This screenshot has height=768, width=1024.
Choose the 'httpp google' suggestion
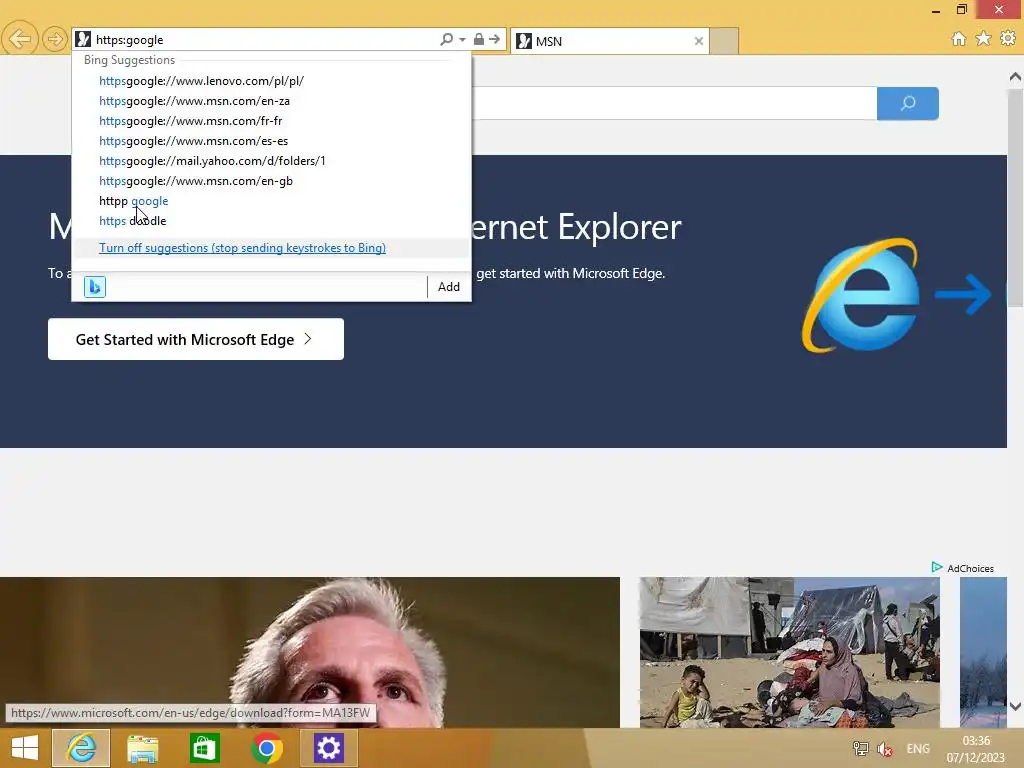[134, 201]
